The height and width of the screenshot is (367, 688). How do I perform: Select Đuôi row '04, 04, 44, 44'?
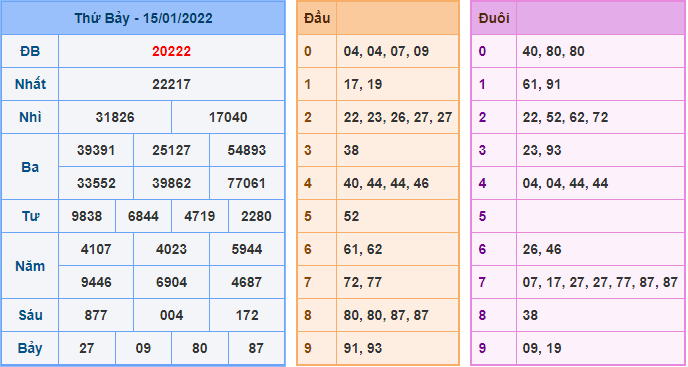[x=565, y=183]
